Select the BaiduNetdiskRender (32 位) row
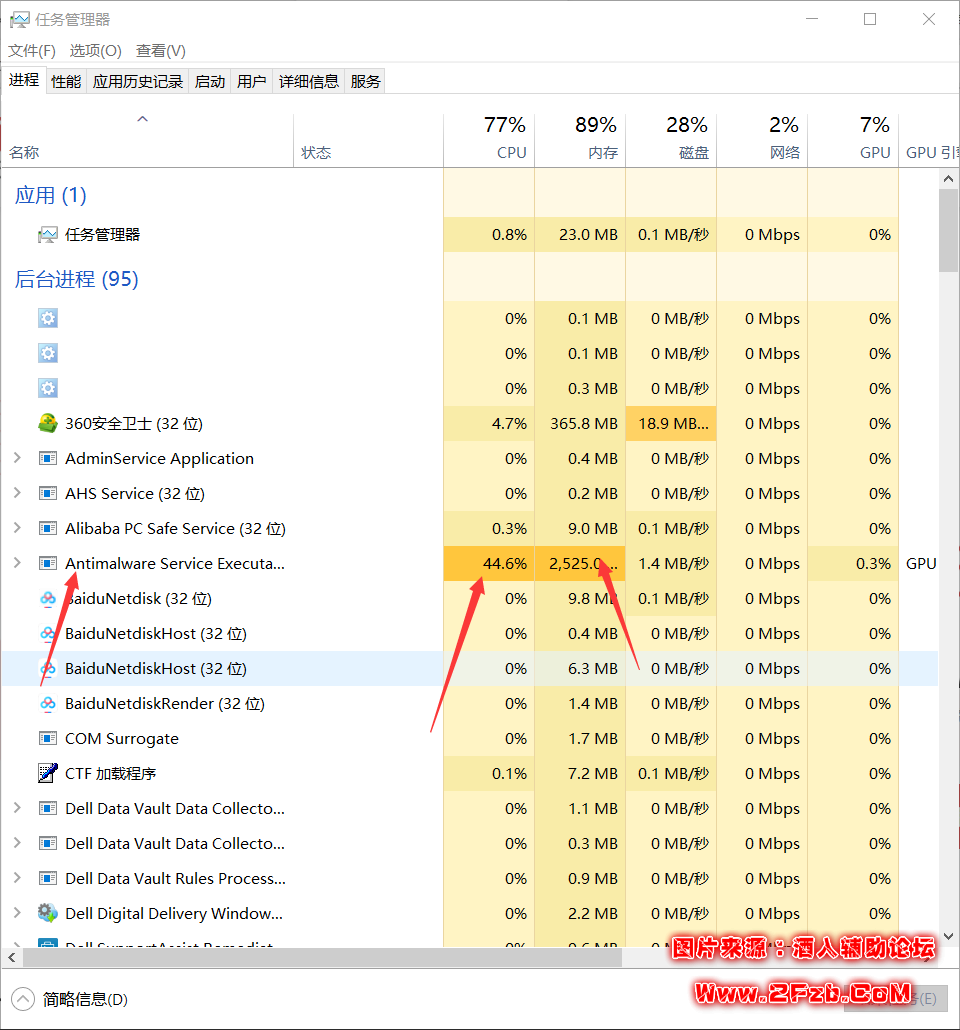 [x=470, y=704]
